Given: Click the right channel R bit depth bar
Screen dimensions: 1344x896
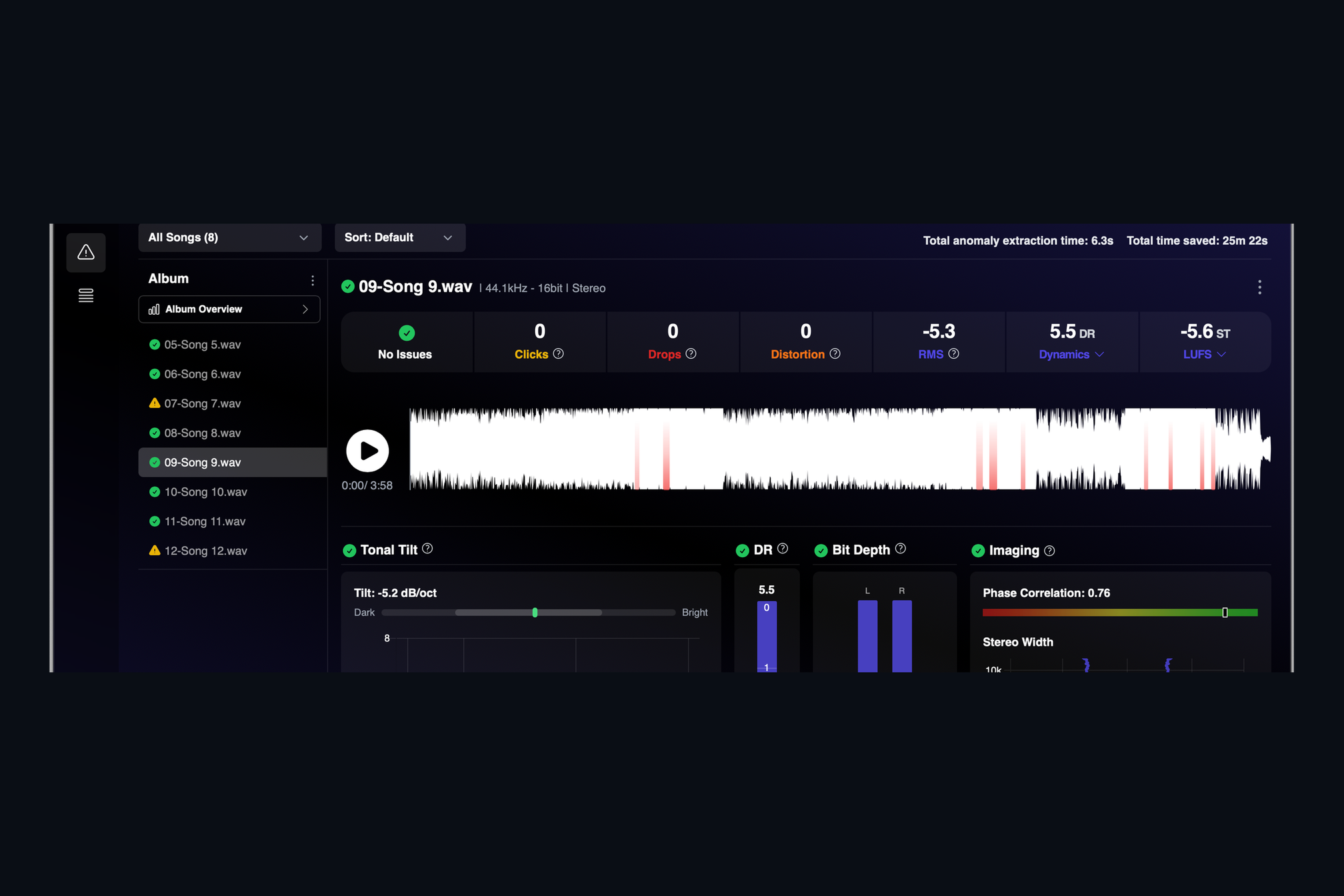Looking at the screenshot, I should coord(902,636).
